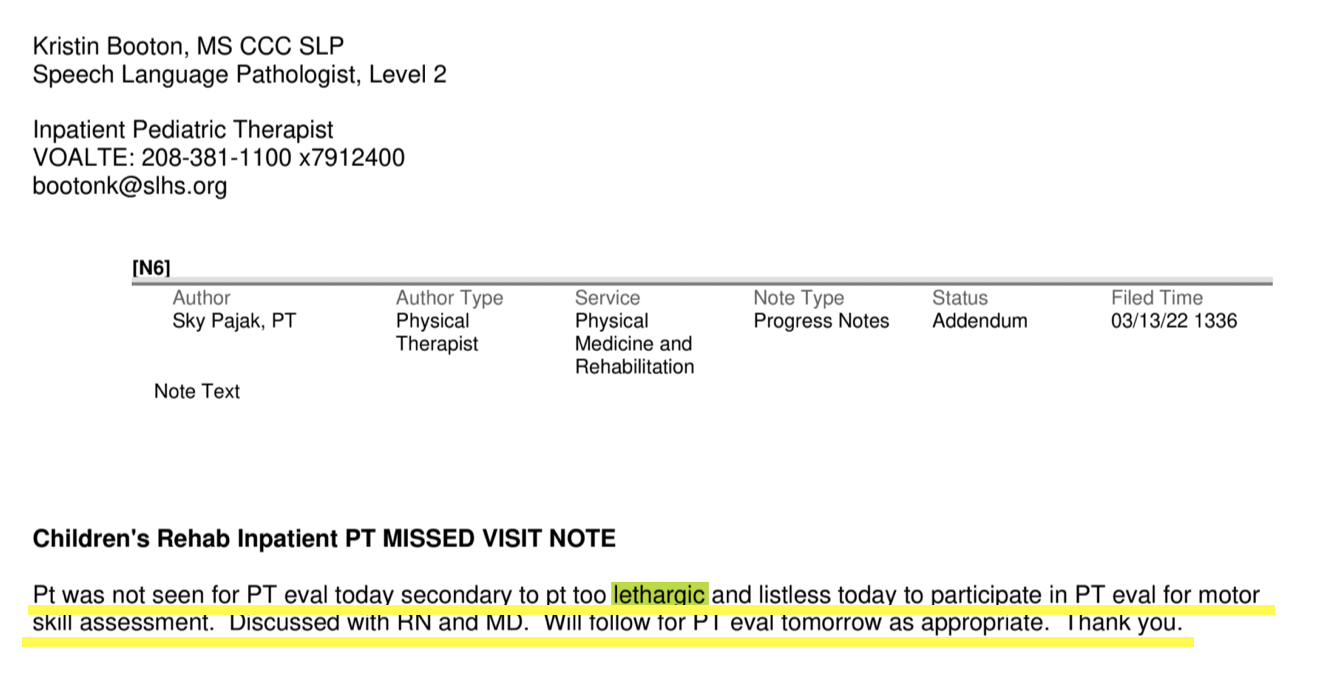Click the Author Type column header

pos(449,298)
